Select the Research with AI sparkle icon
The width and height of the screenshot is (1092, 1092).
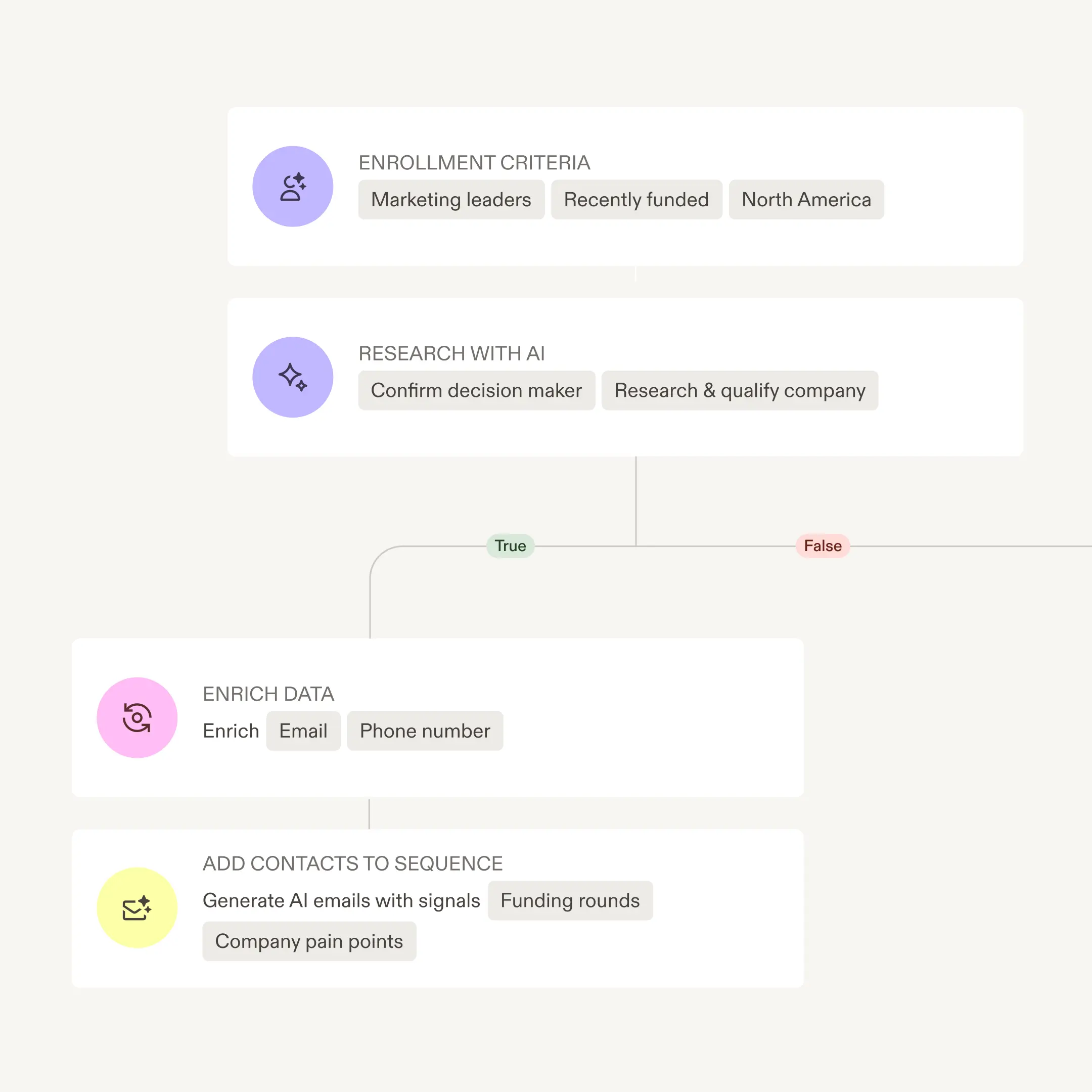[x=293, y=377]
